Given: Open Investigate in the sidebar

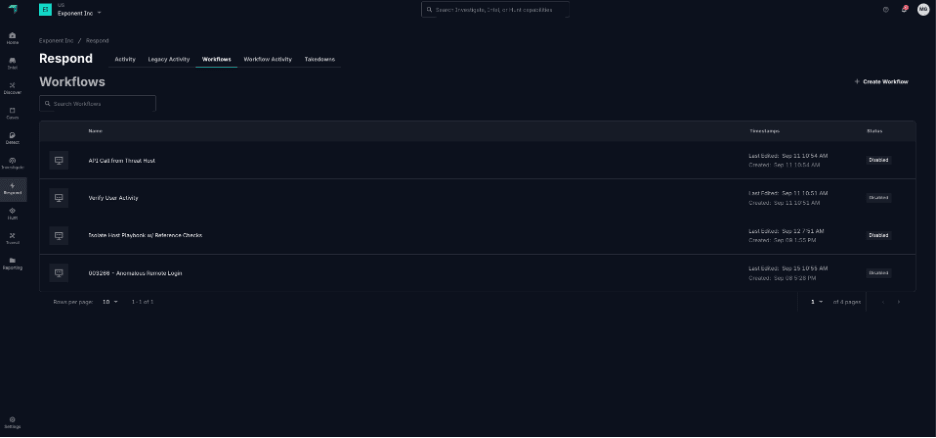Looking at the screenshot, I should (x=13, y=164).
